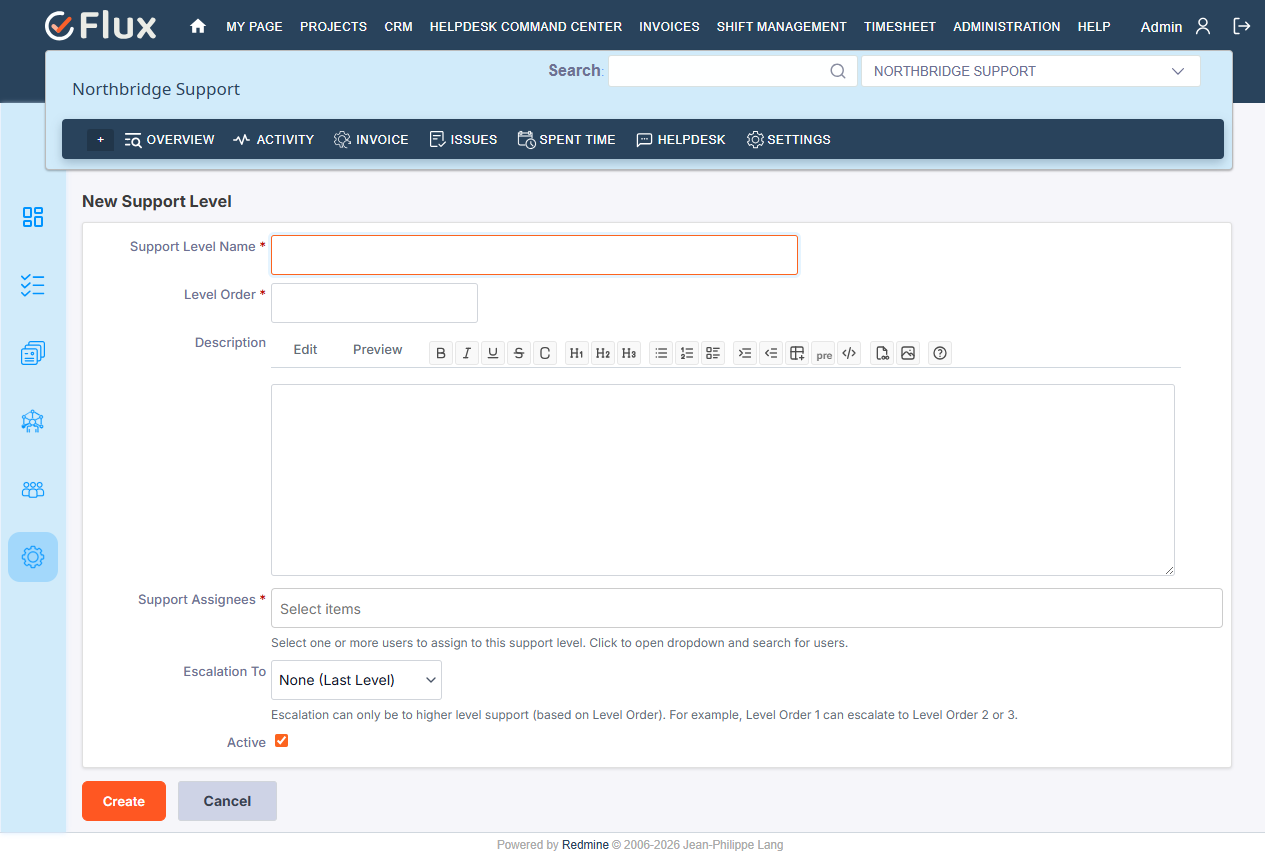Insert Heading 1
1265x856 pixels.
[577, 353]
